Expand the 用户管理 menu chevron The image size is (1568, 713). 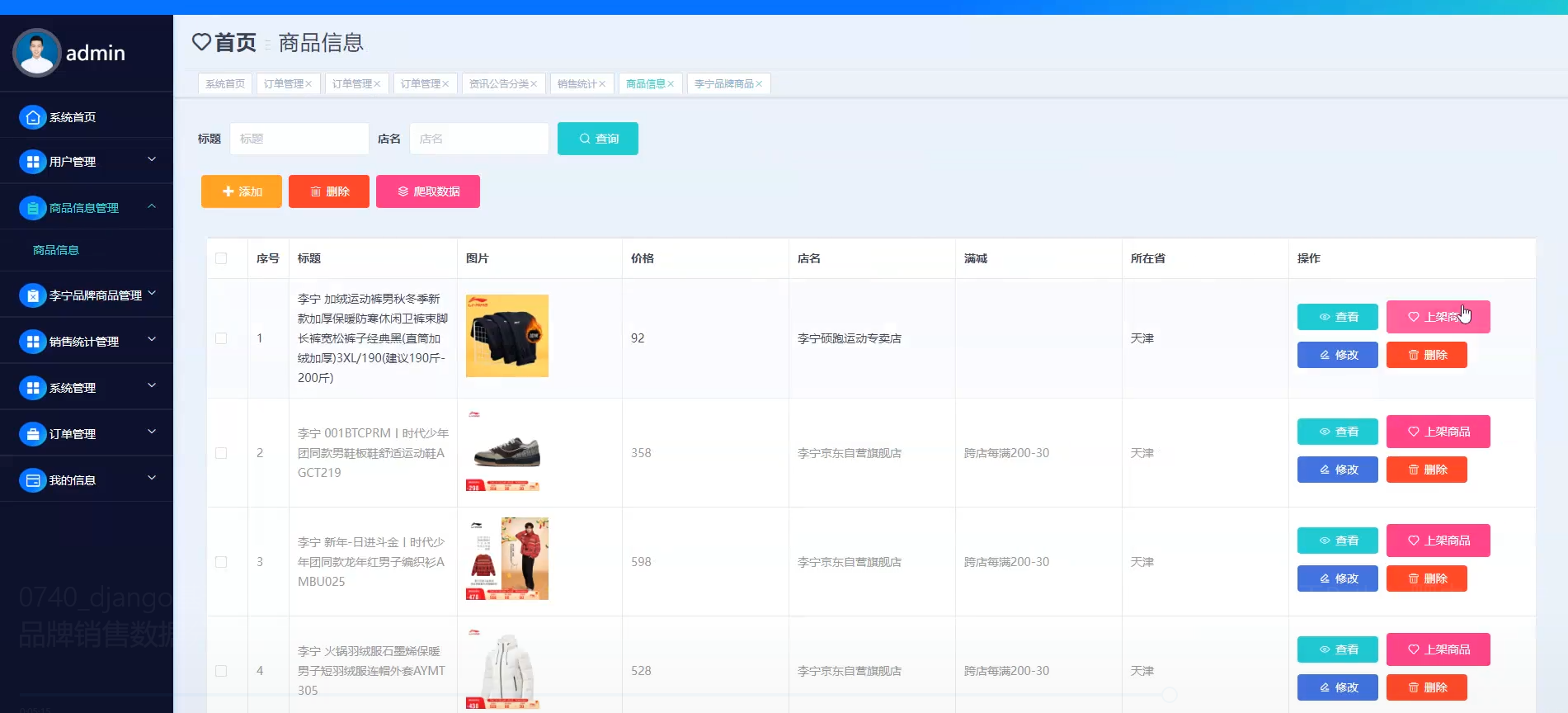coord(152,159)
